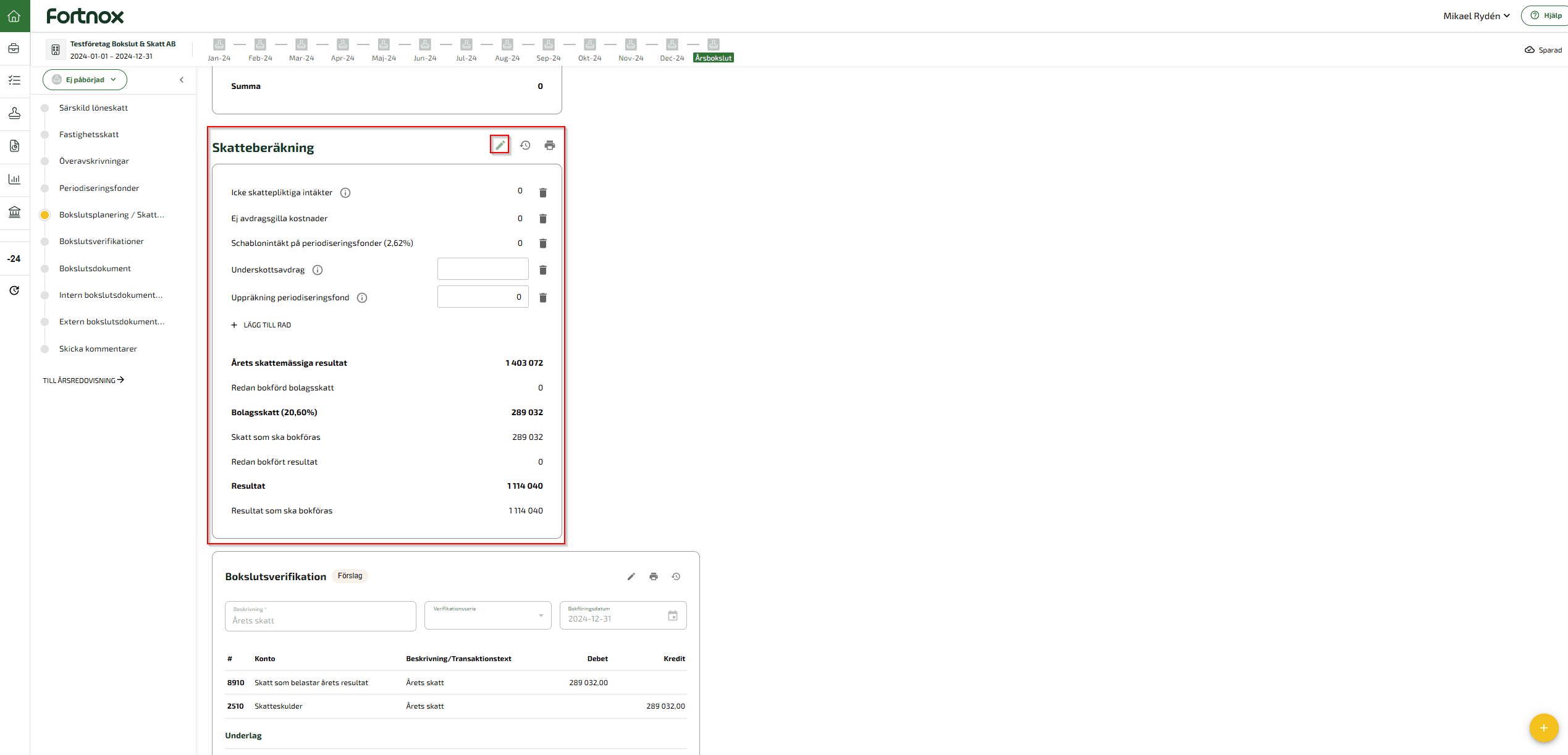Select the Dec-24 period
The width and height of the screenshot is (1568, 755).
[672, 50]
